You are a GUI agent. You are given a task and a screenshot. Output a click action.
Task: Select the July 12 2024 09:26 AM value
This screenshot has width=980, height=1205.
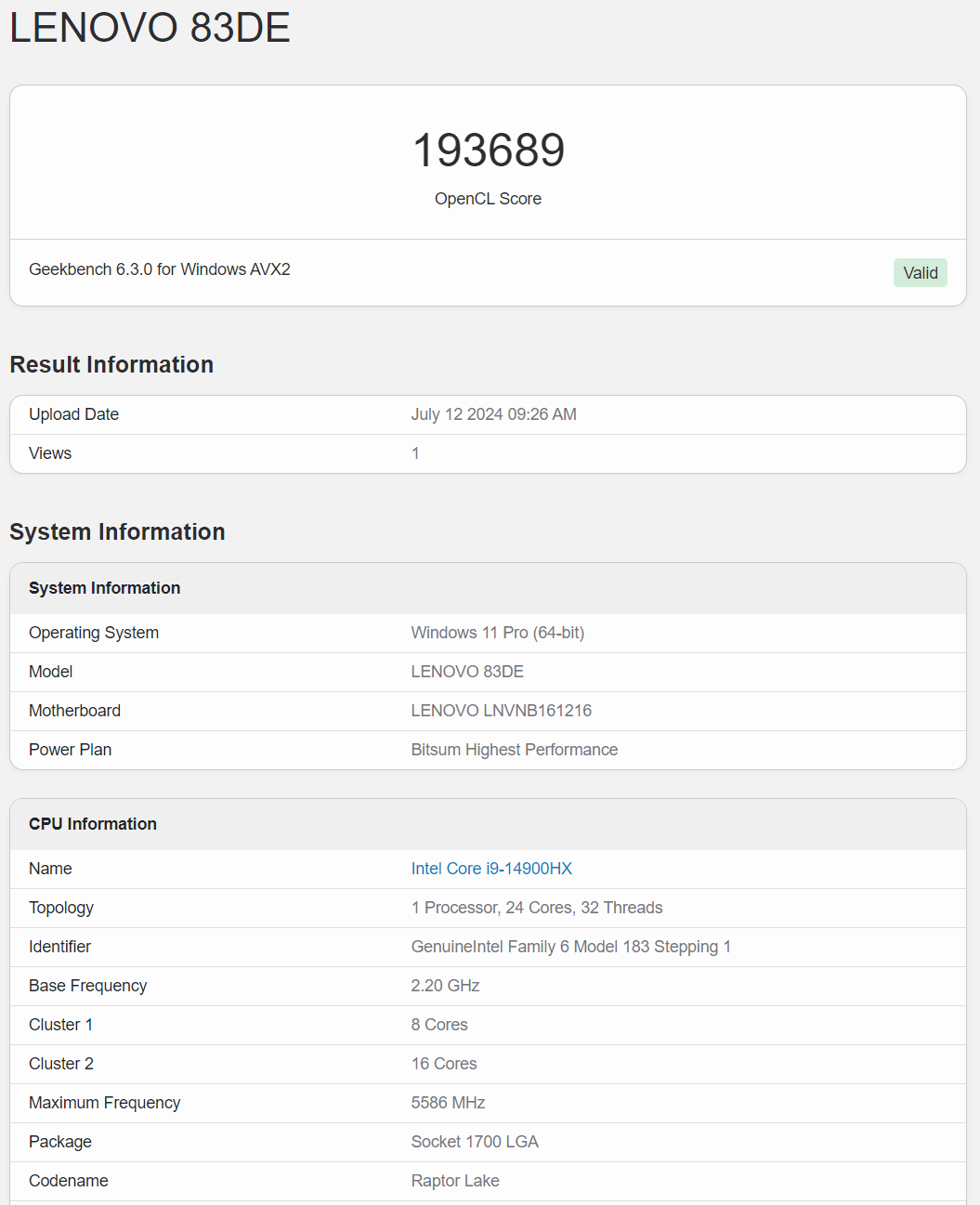tap(494, 414)
